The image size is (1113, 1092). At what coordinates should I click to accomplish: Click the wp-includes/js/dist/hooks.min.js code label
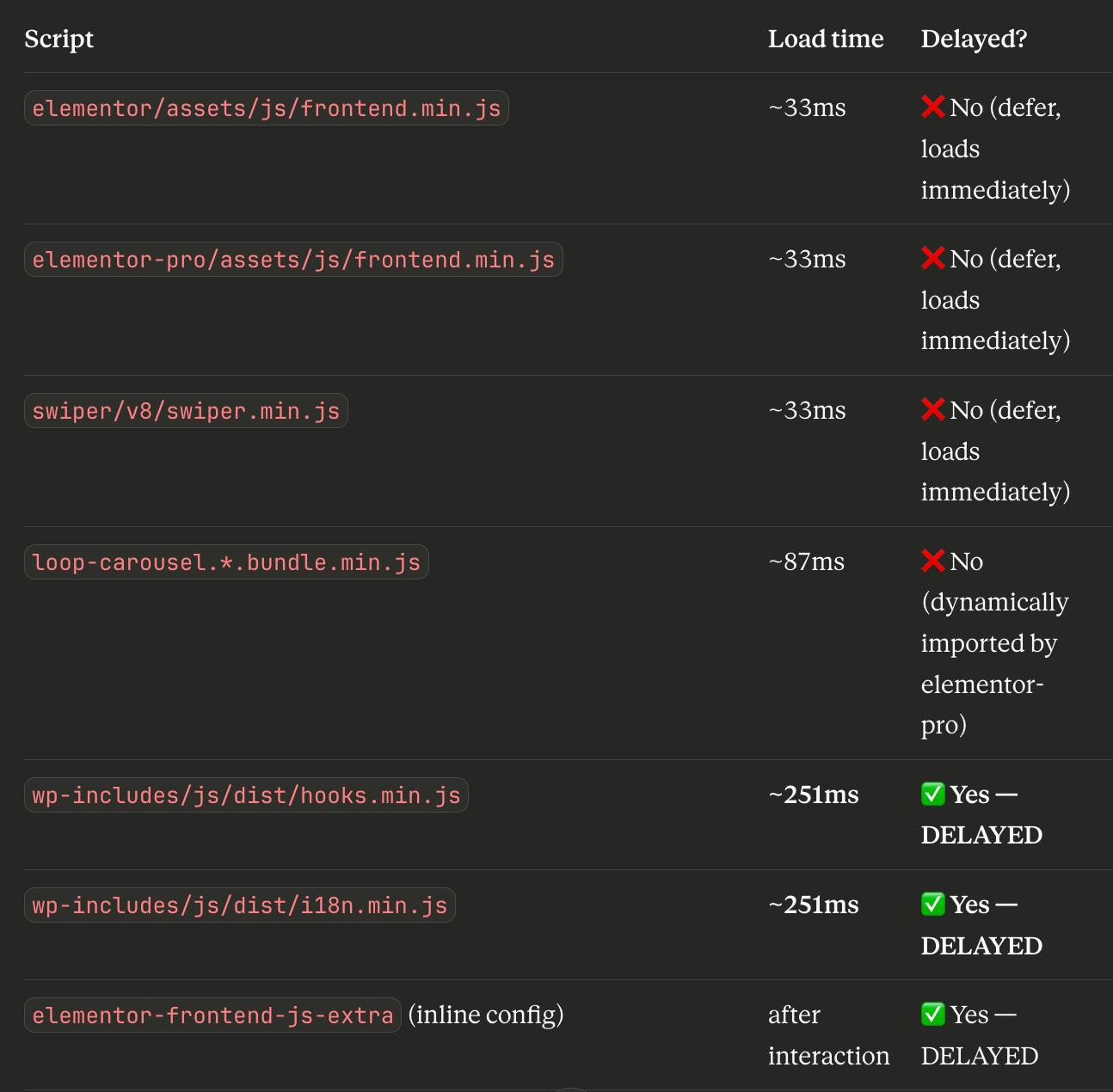[x=246, y=795]
